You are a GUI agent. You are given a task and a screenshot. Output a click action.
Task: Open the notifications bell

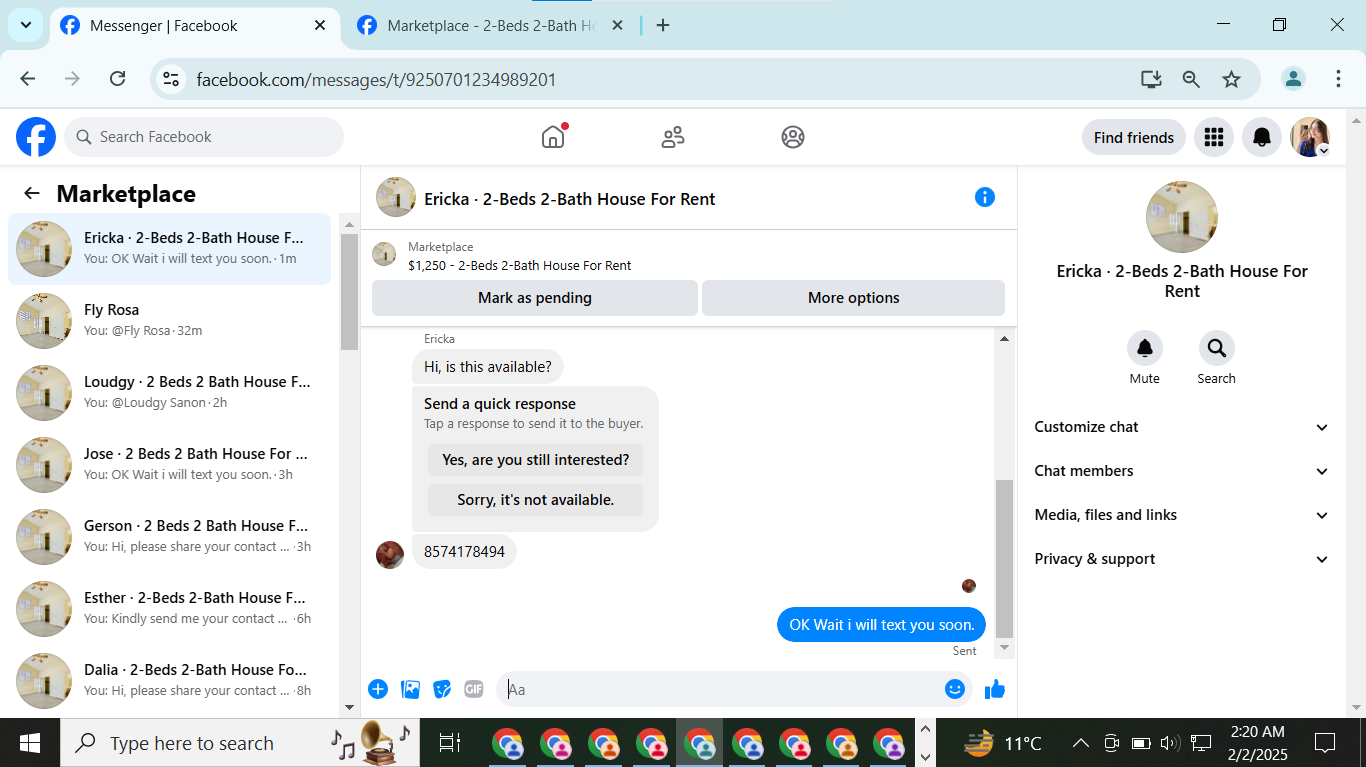point(1262,137)
